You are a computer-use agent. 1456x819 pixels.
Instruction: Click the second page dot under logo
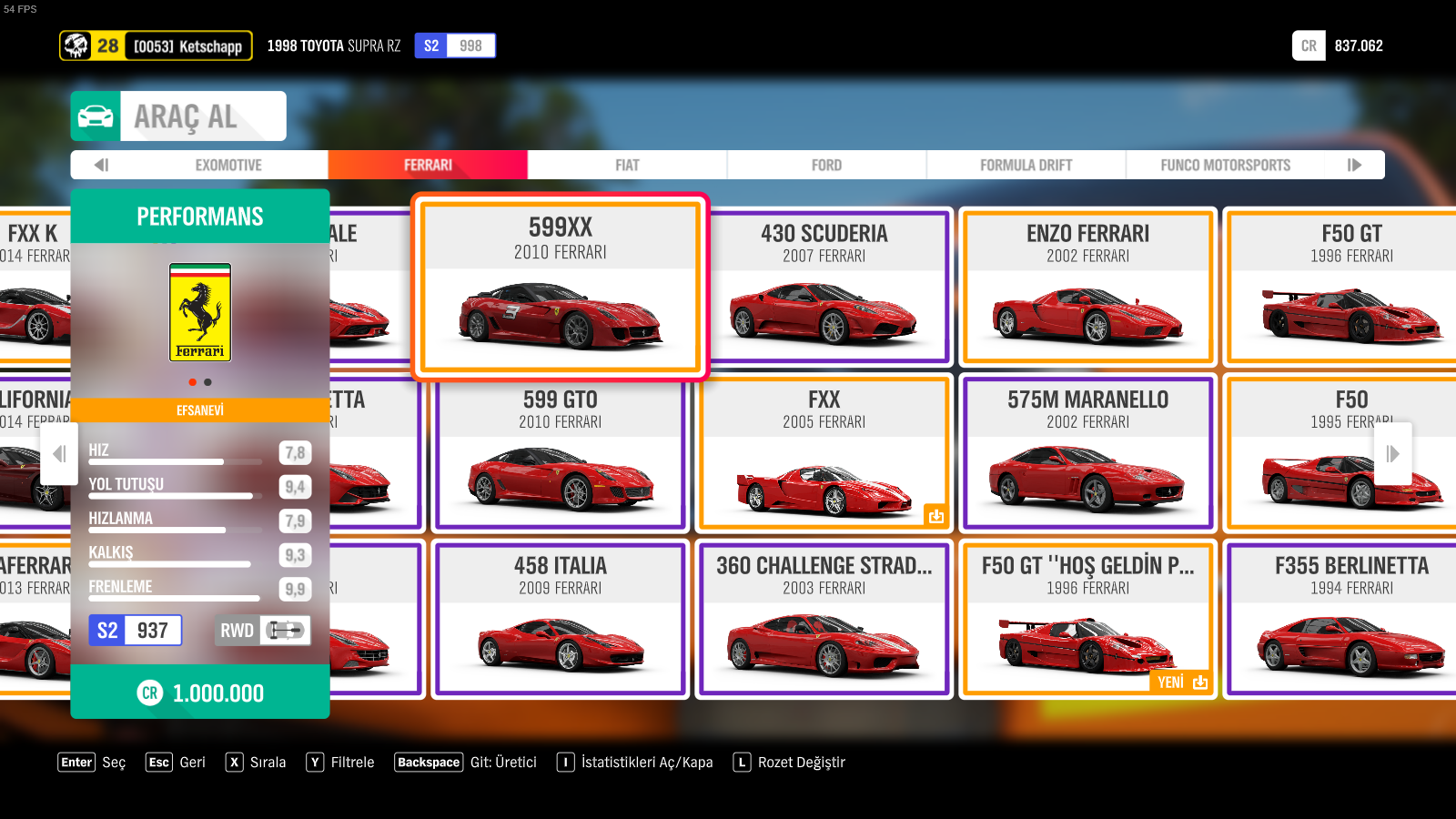tap(207, 382)
